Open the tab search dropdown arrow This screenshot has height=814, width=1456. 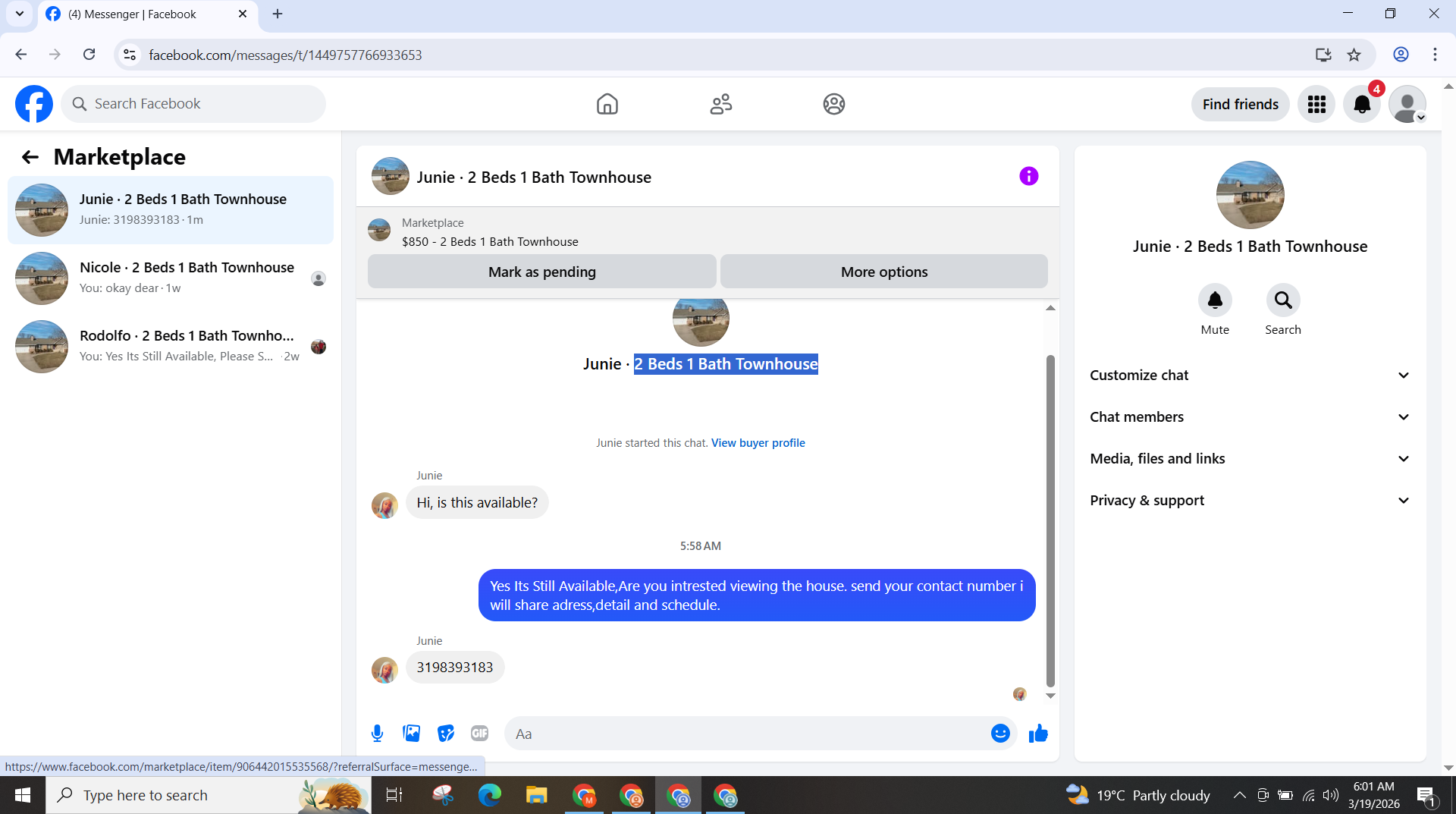(20, 14)
